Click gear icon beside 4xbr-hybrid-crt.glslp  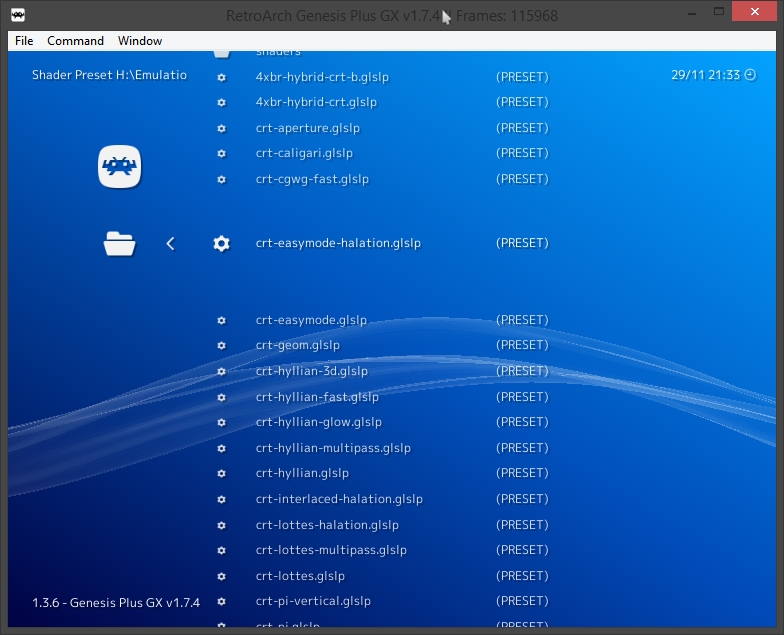tap(222, 102)
